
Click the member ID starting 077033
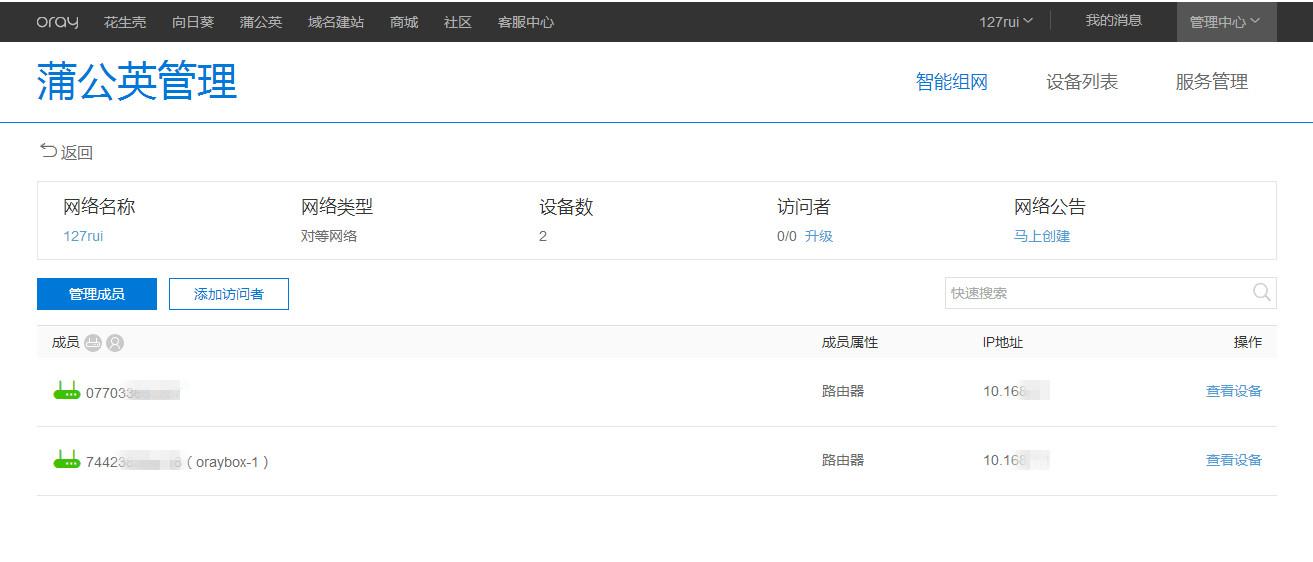[x=132, y=393]
